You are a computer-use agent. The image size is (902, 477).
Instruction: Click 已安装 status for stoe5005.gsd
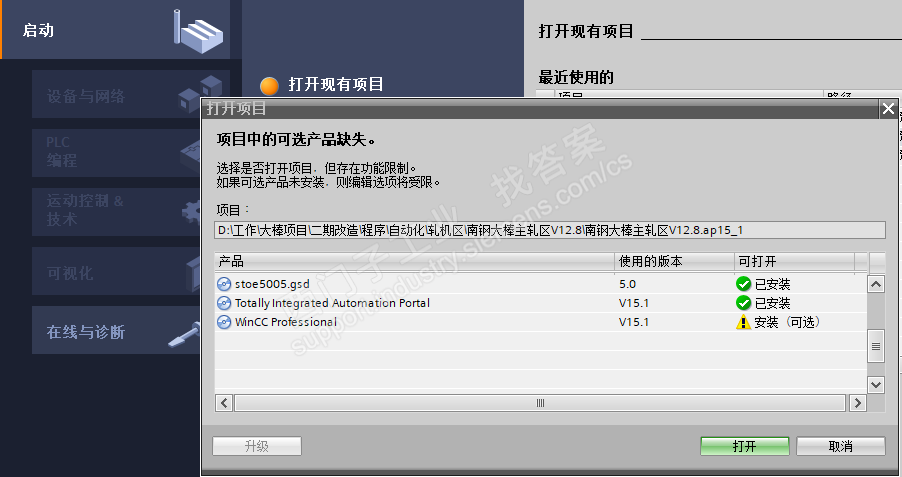click(773, 284)
